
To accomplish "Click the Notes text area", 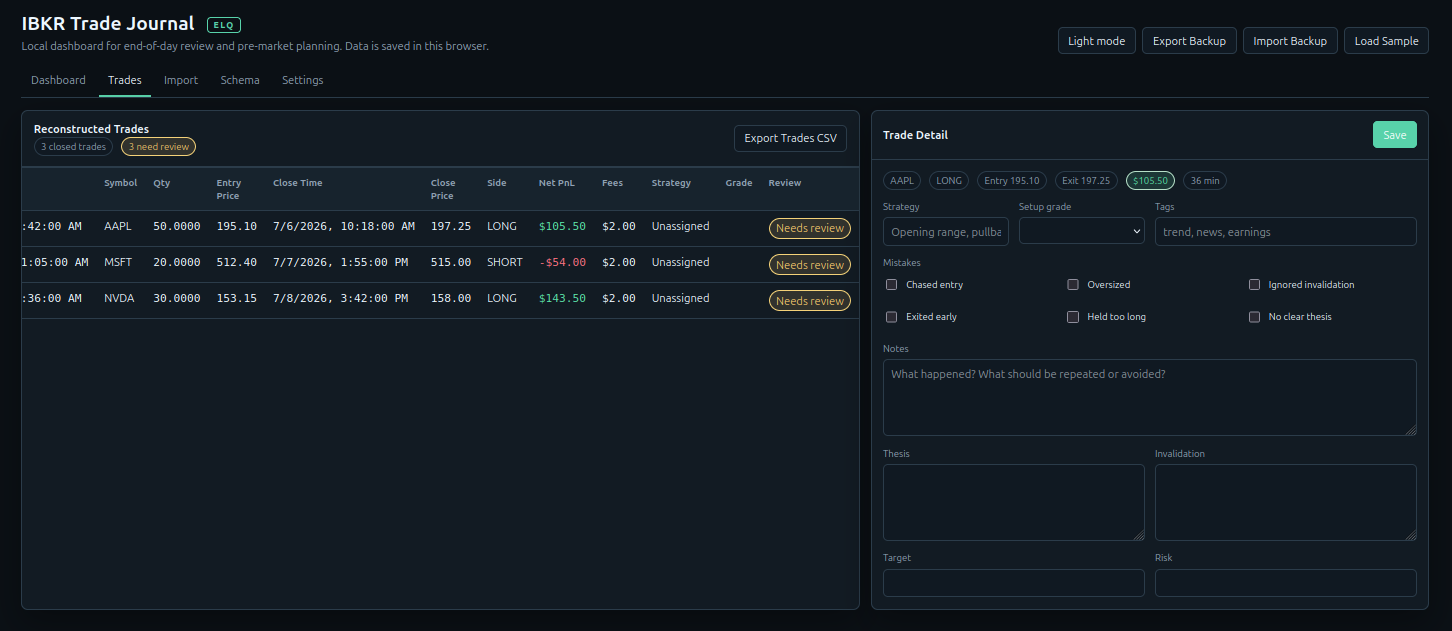I will (x=1150, y=397).
